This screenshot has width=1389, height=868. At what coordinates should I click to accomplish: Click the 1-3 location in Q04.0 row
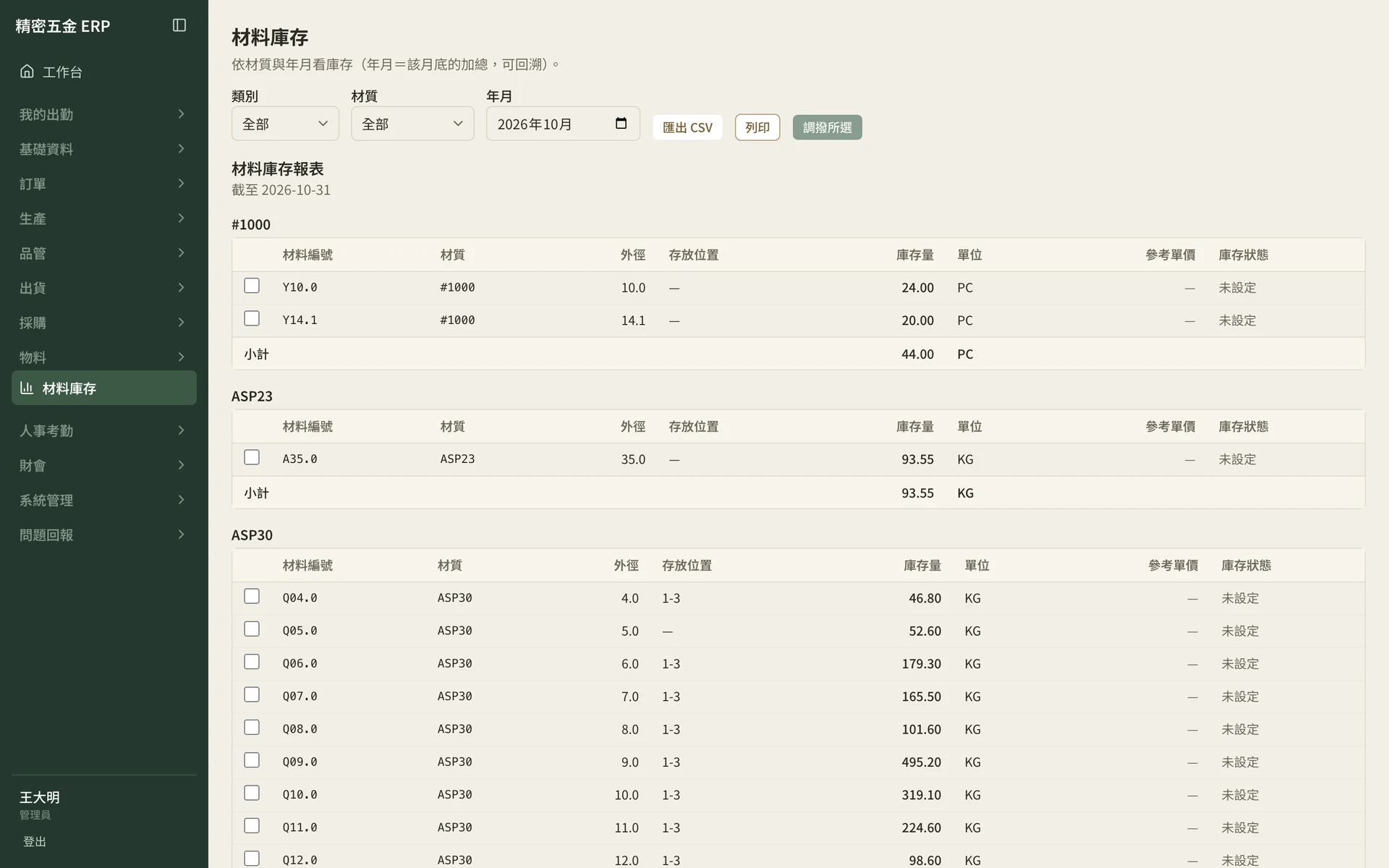pos(671,598)
